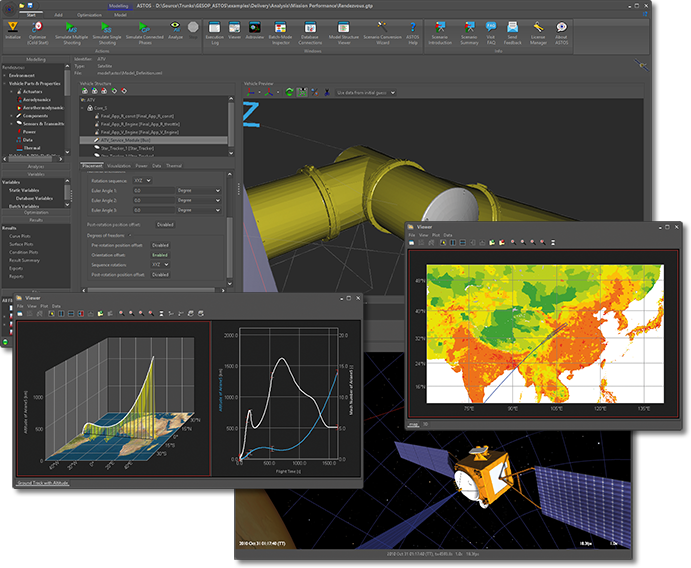Toggle Pre-rotation position offset Disabled button

coord(160,245)
